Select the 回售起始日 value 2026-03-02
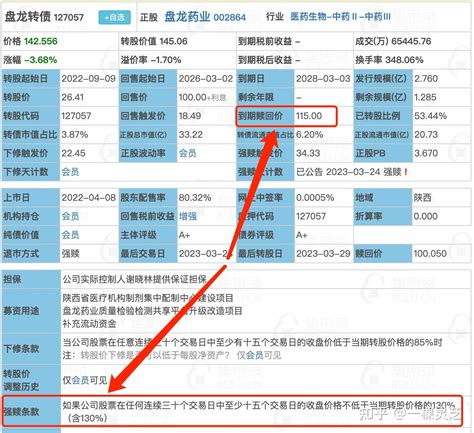 tap(206, 79)
